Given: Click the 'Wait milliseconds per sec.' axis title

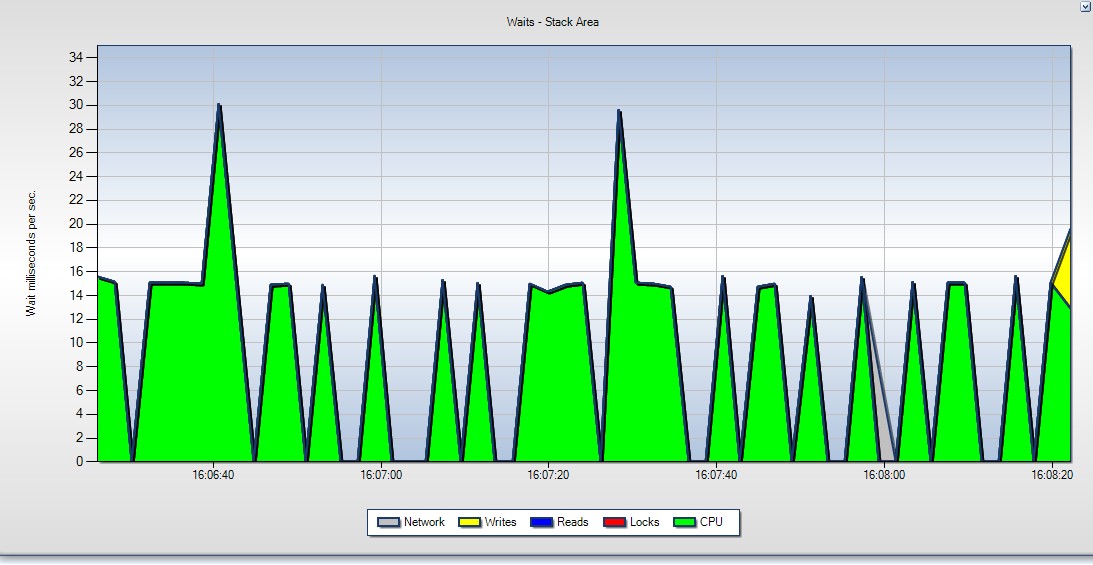Looking at the screenshot, I should pos(31,254).
